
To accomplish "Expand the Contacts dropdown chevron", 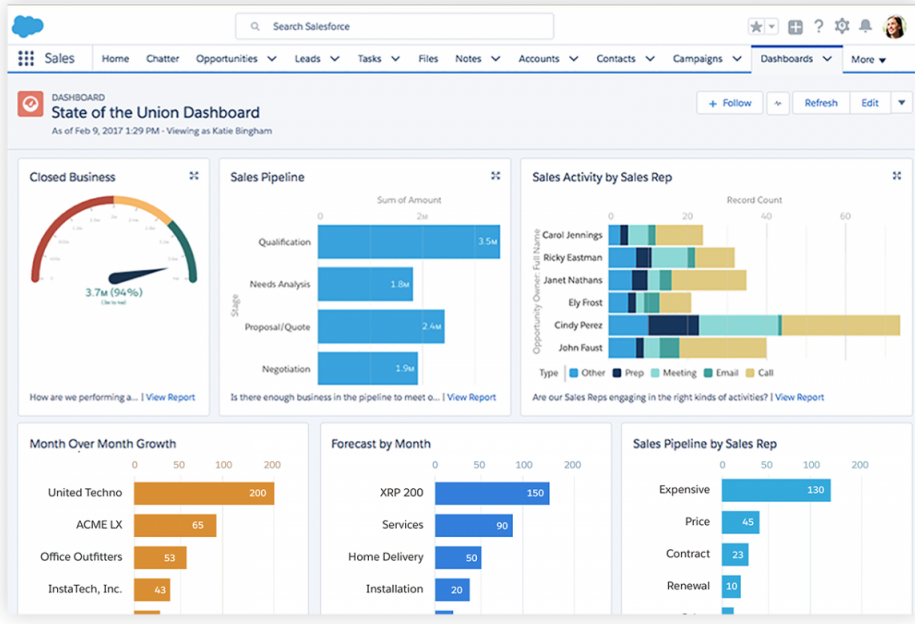I will click(x=650, y=58).
